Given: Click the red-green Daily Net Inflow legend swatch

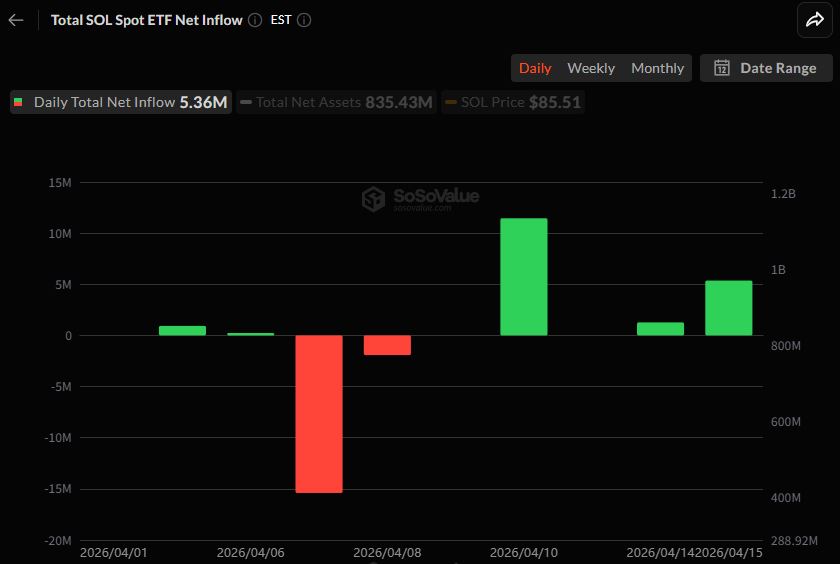Looking at the screenshot, I should click(19, 102).
